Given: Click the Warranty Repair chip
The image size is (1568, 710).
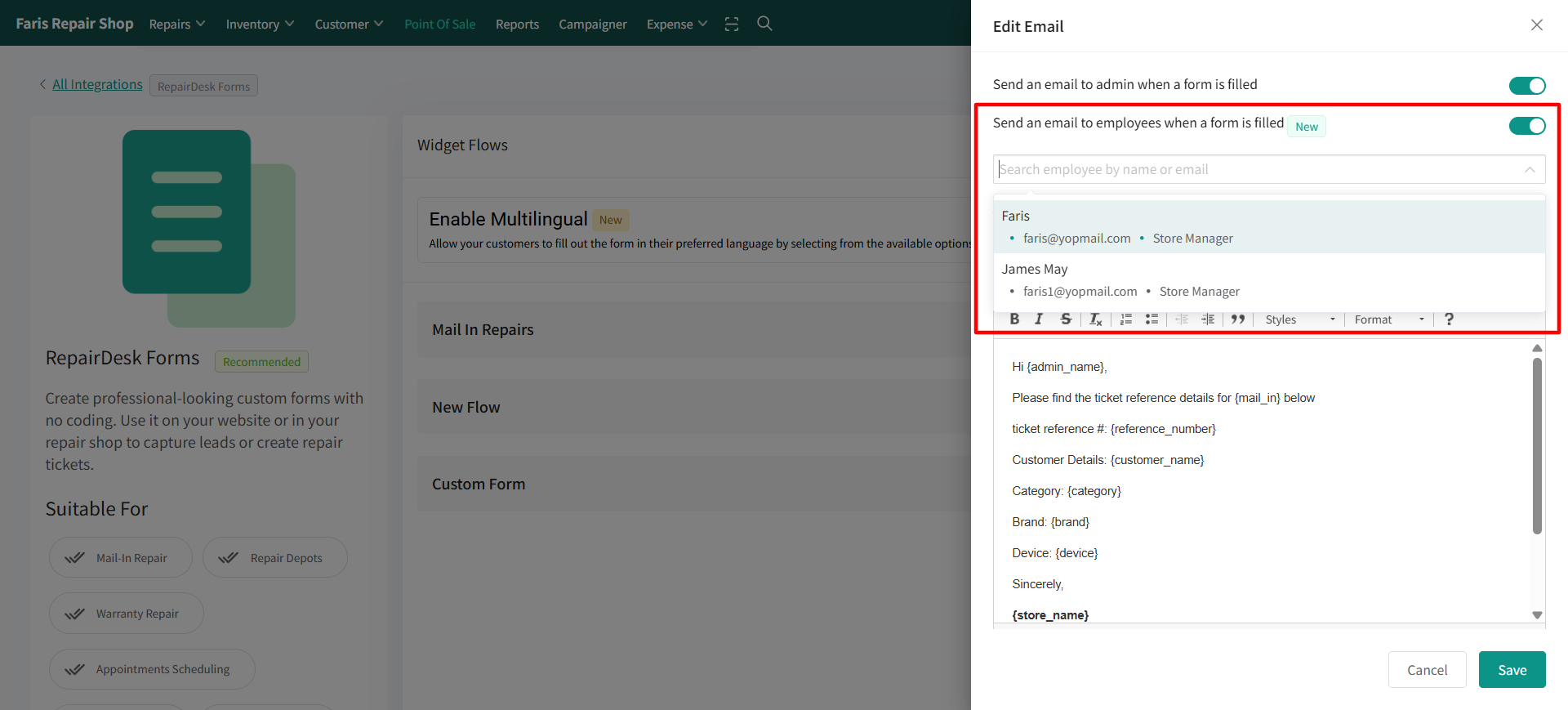Looking at the screenshot, I should [127, 613].
